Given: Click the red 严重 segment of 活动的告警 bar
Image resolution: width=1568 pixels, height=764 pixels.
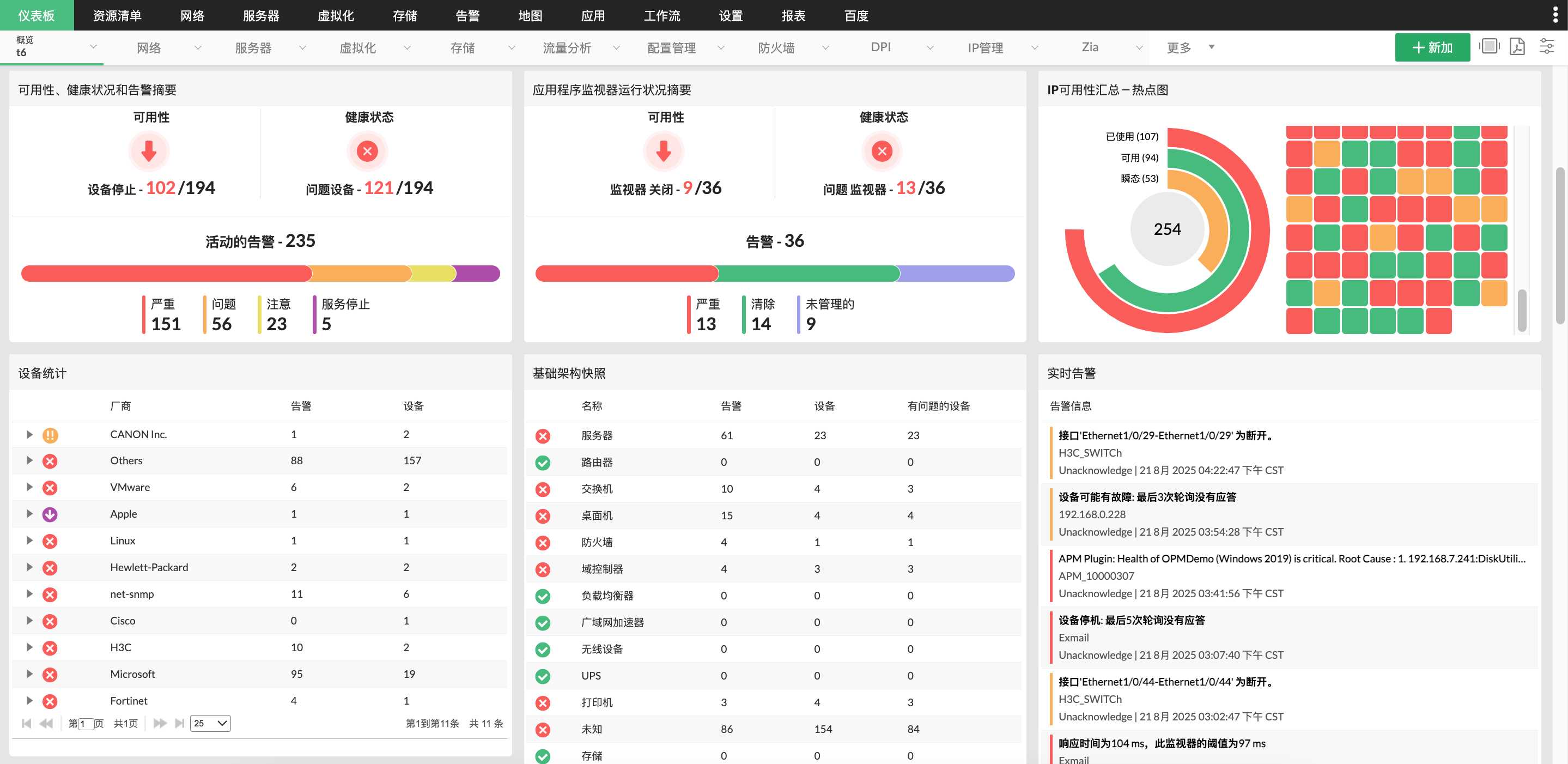Looking at the screenshot, I should 166,274.
